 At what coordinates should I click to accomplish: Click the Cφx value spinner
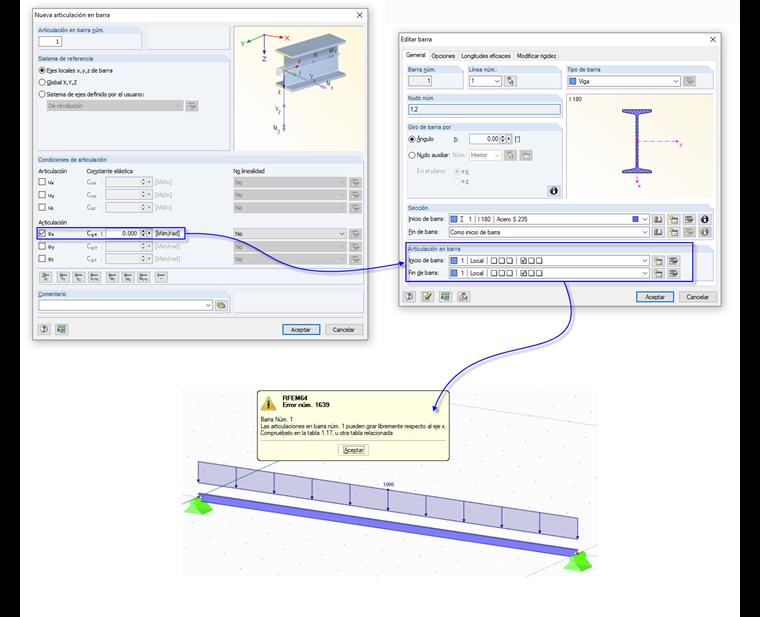click(143, 234)
